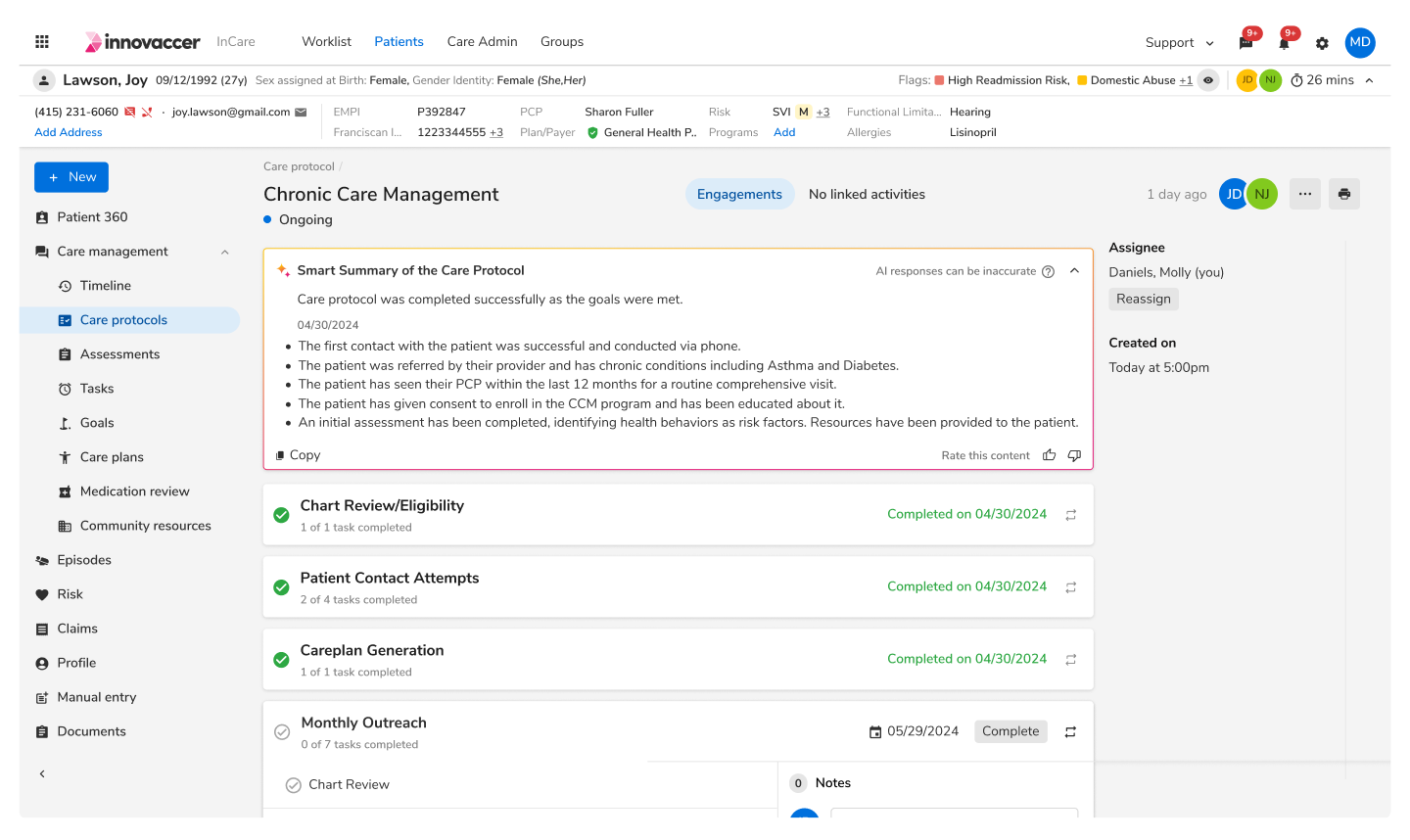The width and height of the screenshot is (1410, 840).
Task: Open the Care Admin tab
Action: click(482, 42)
